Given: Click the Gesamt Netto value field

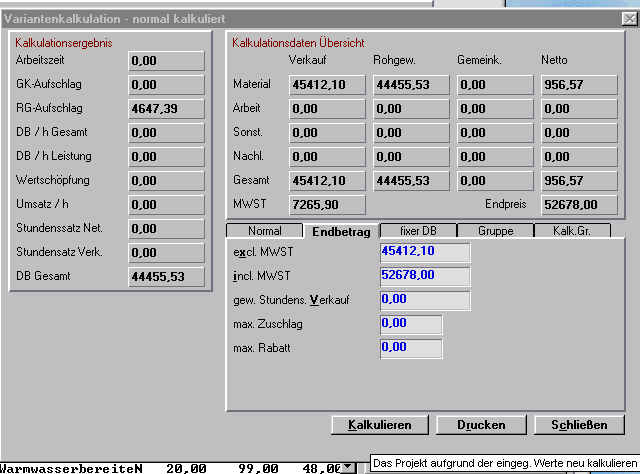Looking at the screenshot, I should click(578, 181).
